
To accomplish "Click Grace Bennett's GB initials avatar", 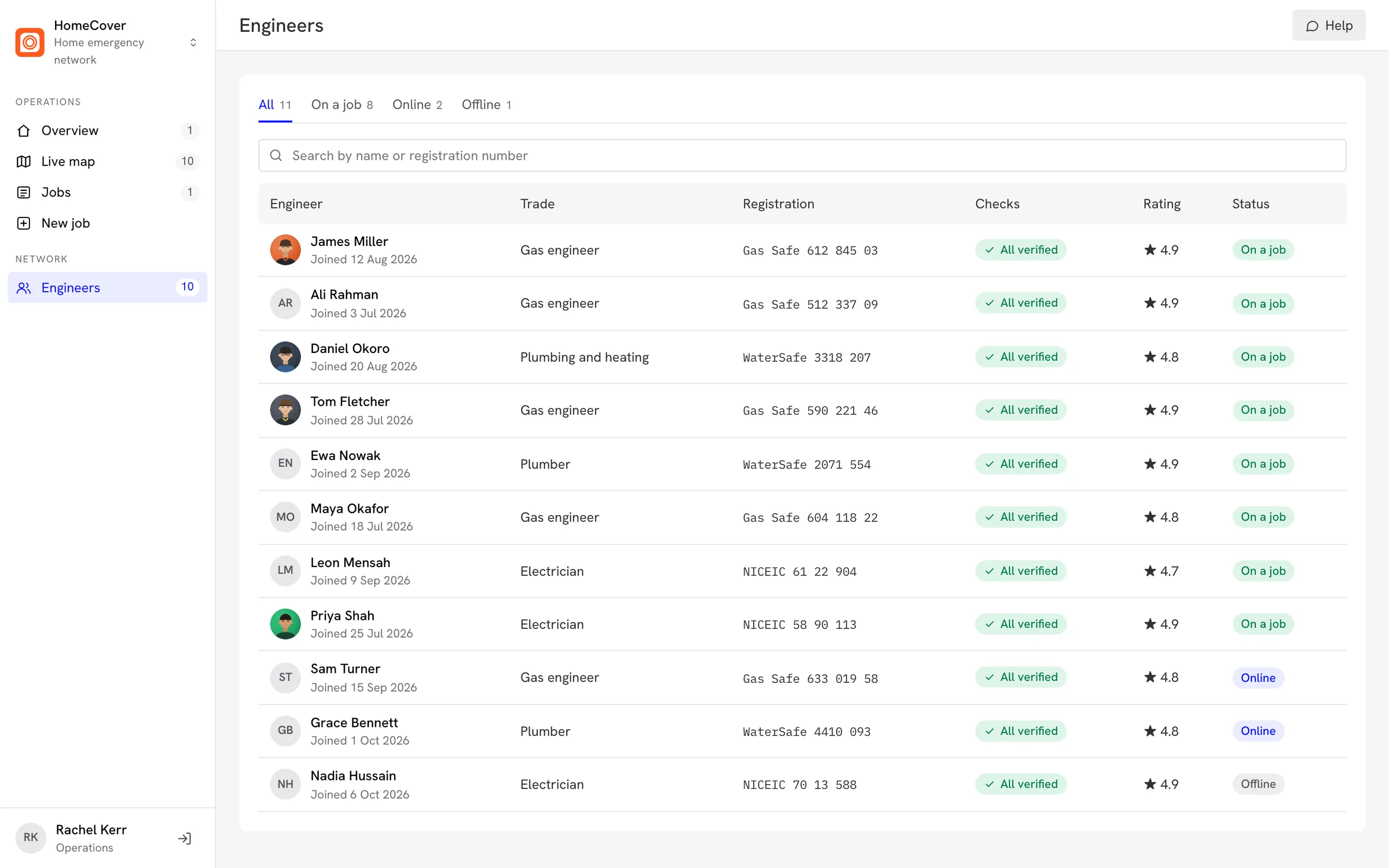I will click(x=285, y=731).
